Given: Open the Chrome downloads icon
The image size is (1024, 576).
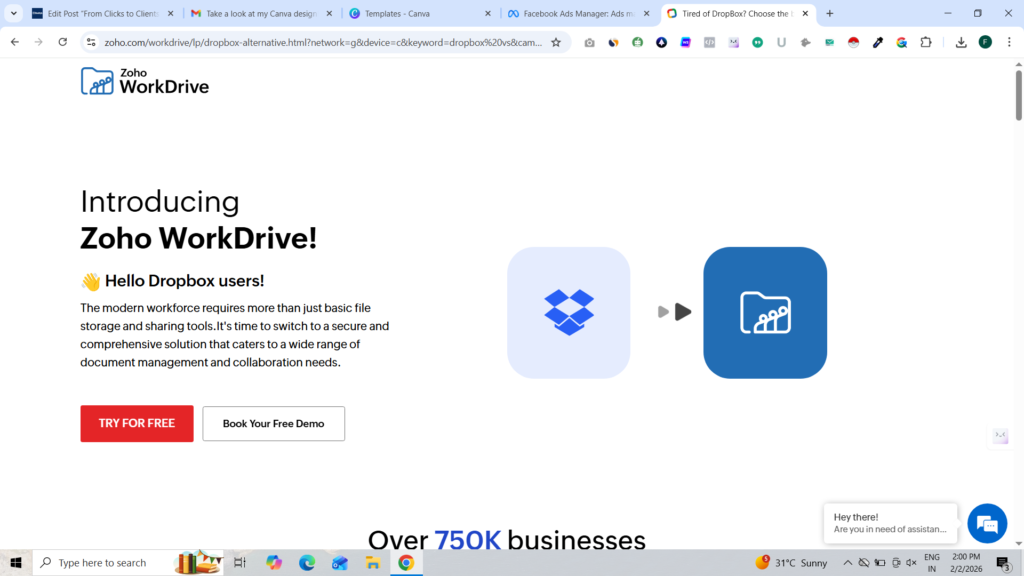Looking at the screenshot, I should coord(961,42).
